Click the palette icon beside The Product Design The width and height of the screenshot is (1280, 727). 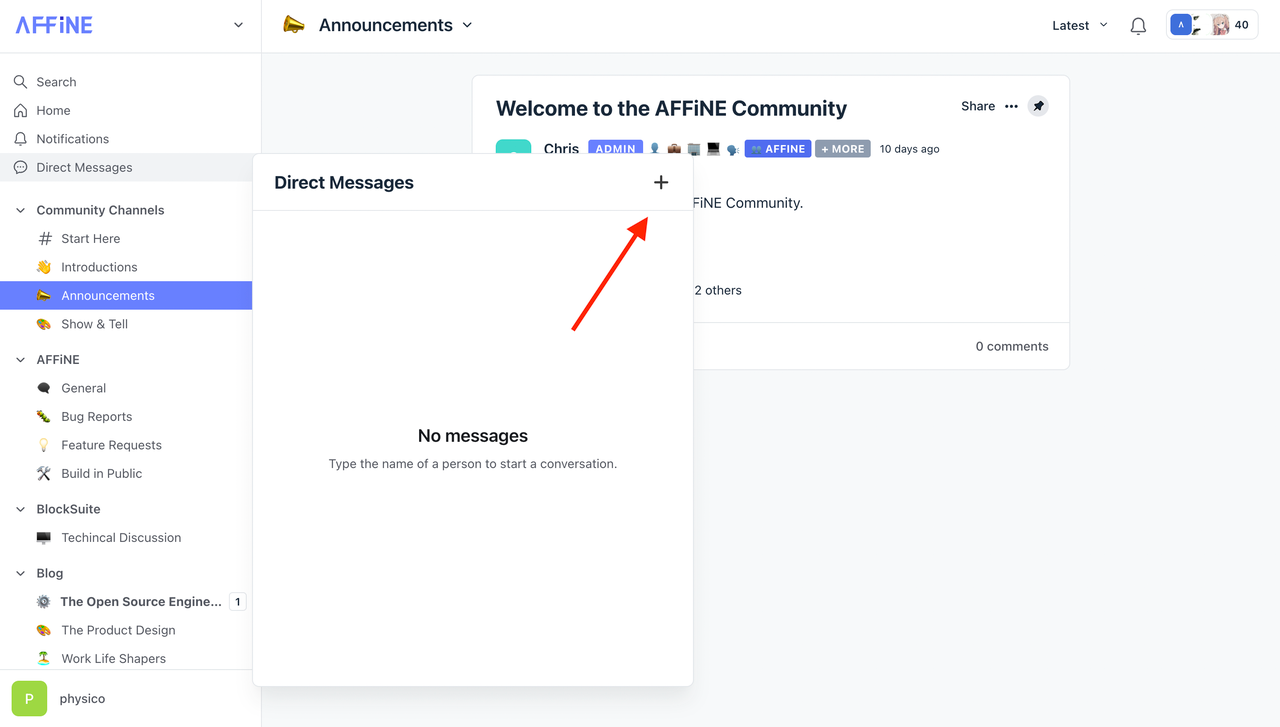pos(44,630)
